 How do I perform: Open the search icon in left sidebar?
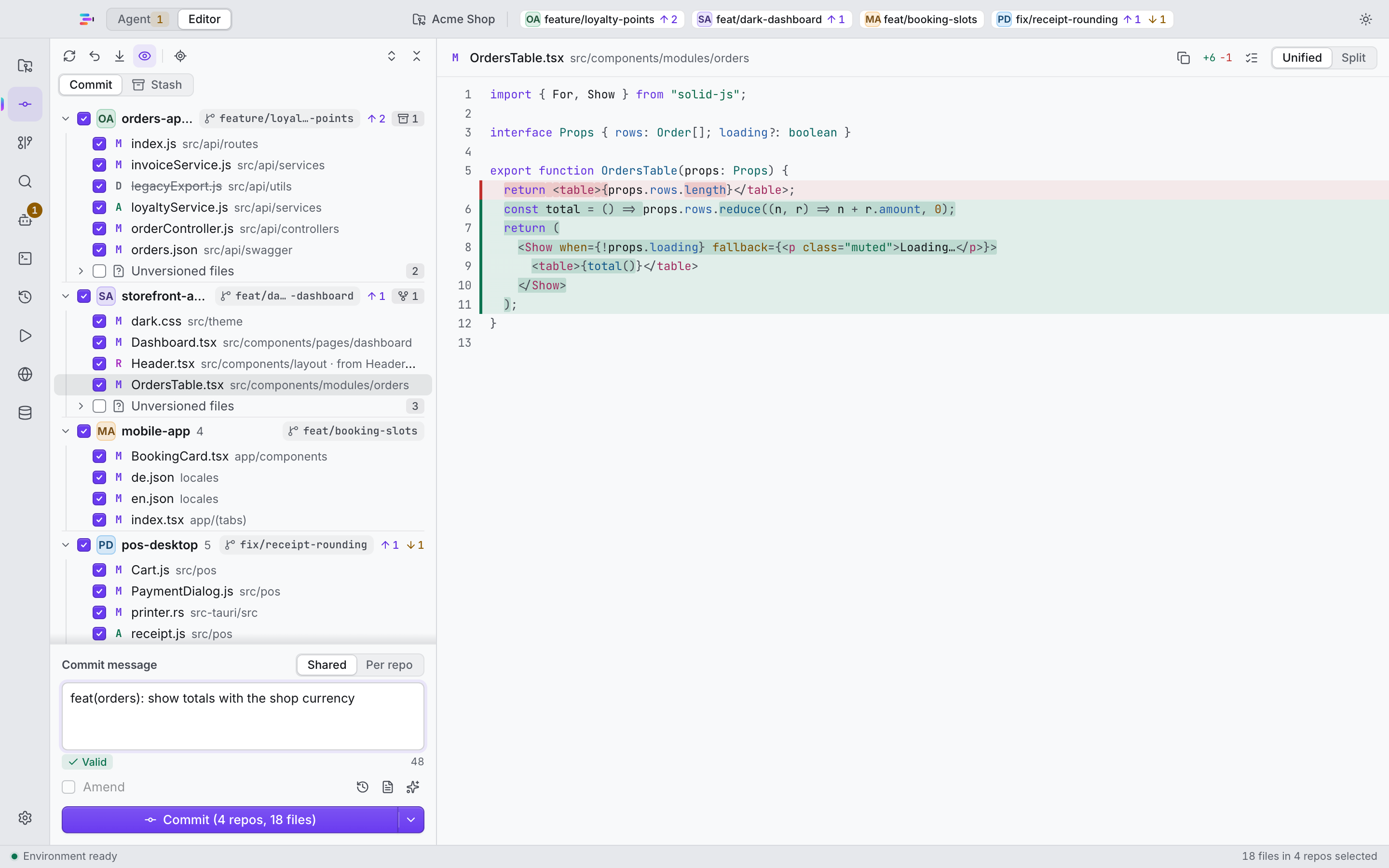(25, 181)
